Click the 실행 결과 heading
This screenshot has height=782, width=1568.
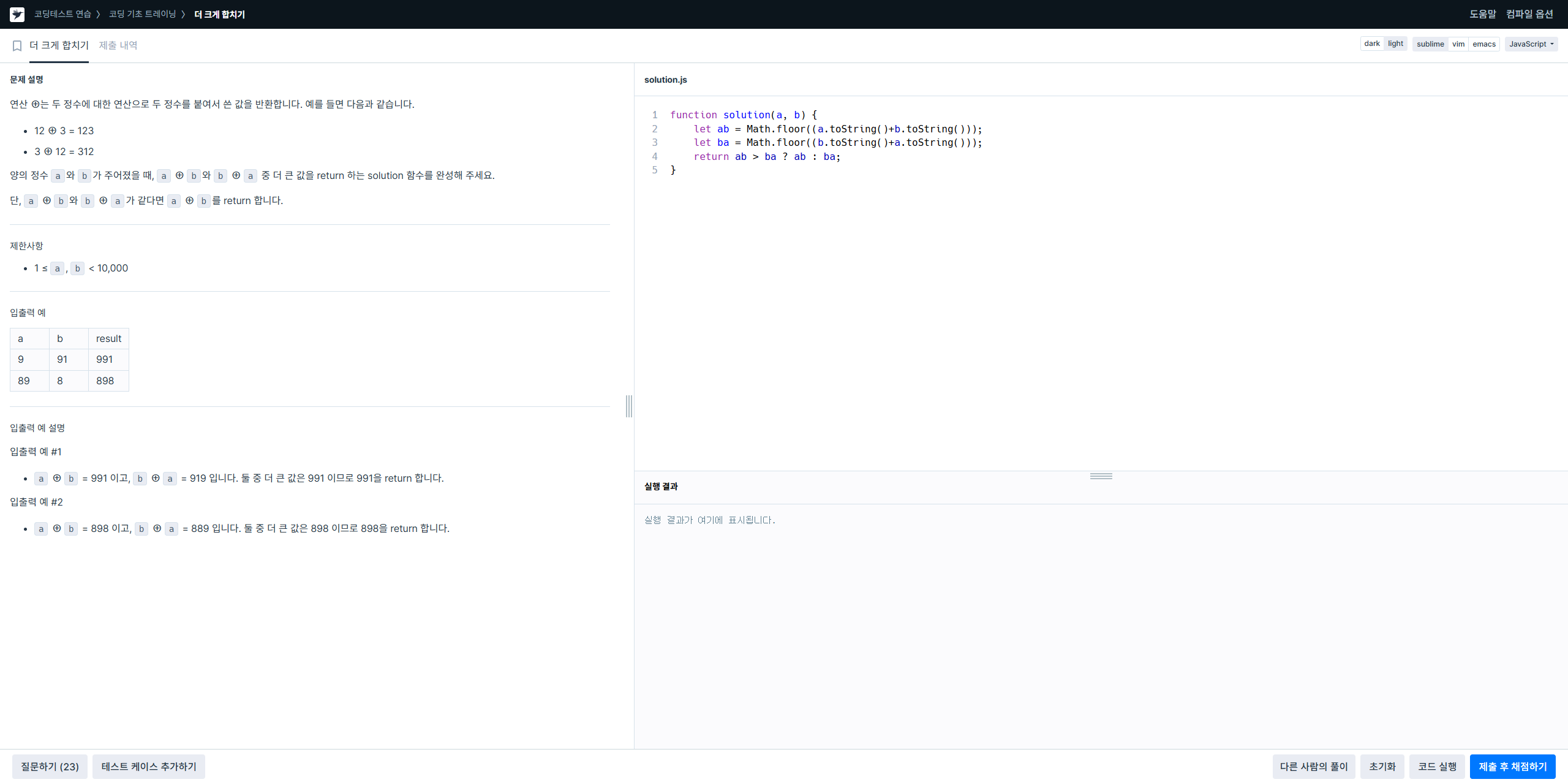(x=661, y=487)
